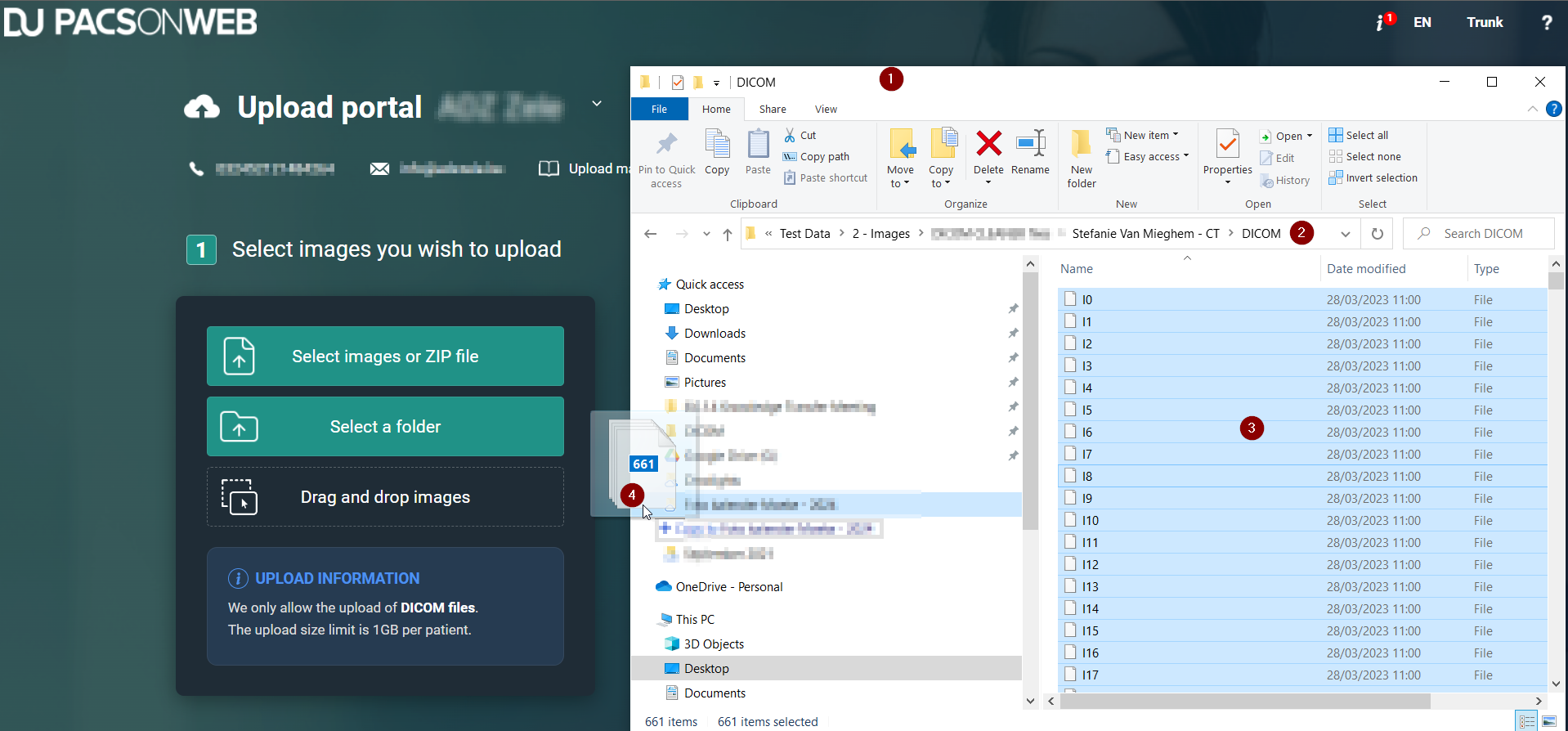Click the Drag and drop images area

(385, 496)
